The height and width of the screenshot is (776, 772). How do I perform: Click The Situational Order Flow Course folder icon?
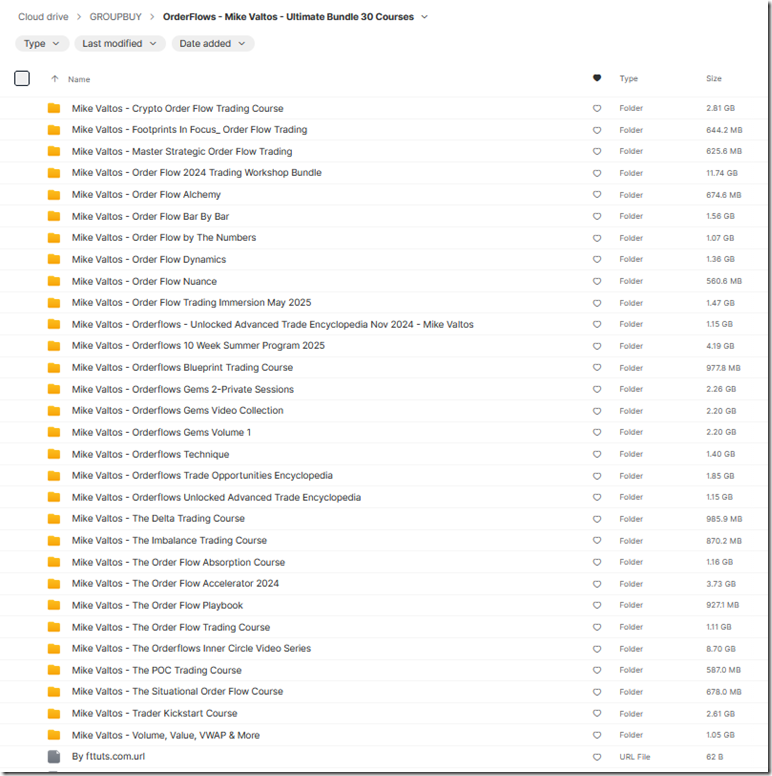pos(54,691)
